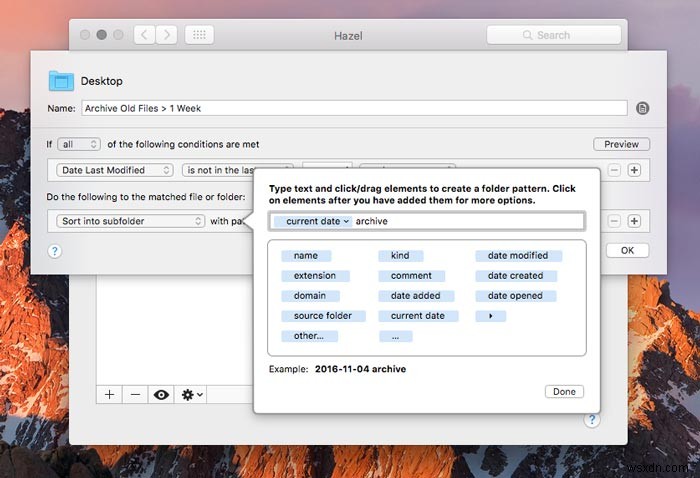Click the help button at bottom of Hazel window
Image resolution: width=700 pixels, height=478 pixels.
(592, 420)
